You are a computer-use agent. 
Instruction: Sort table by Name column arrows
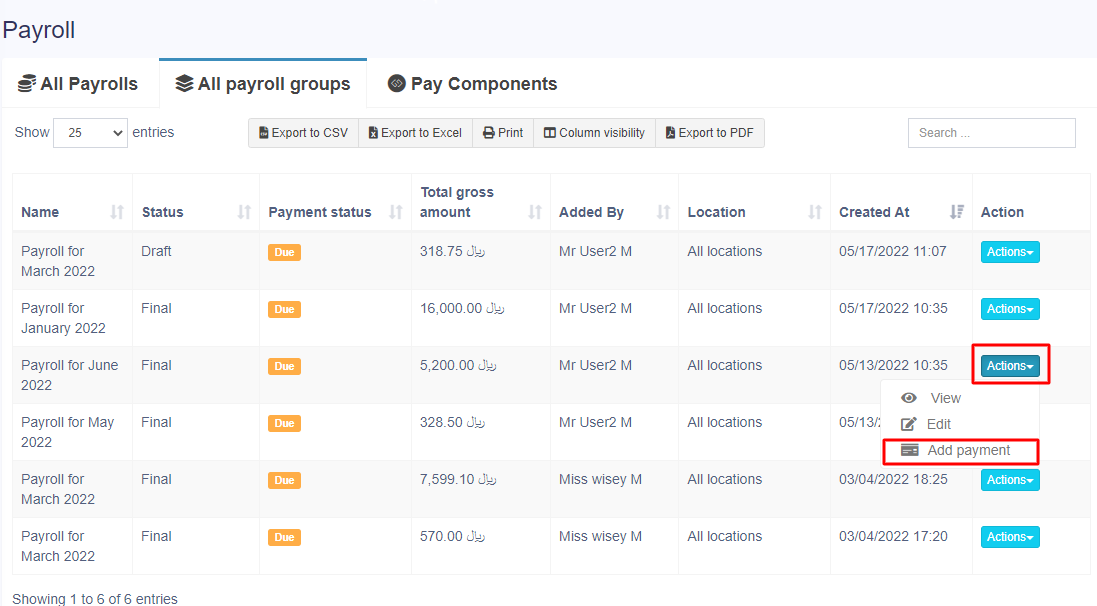117,212
